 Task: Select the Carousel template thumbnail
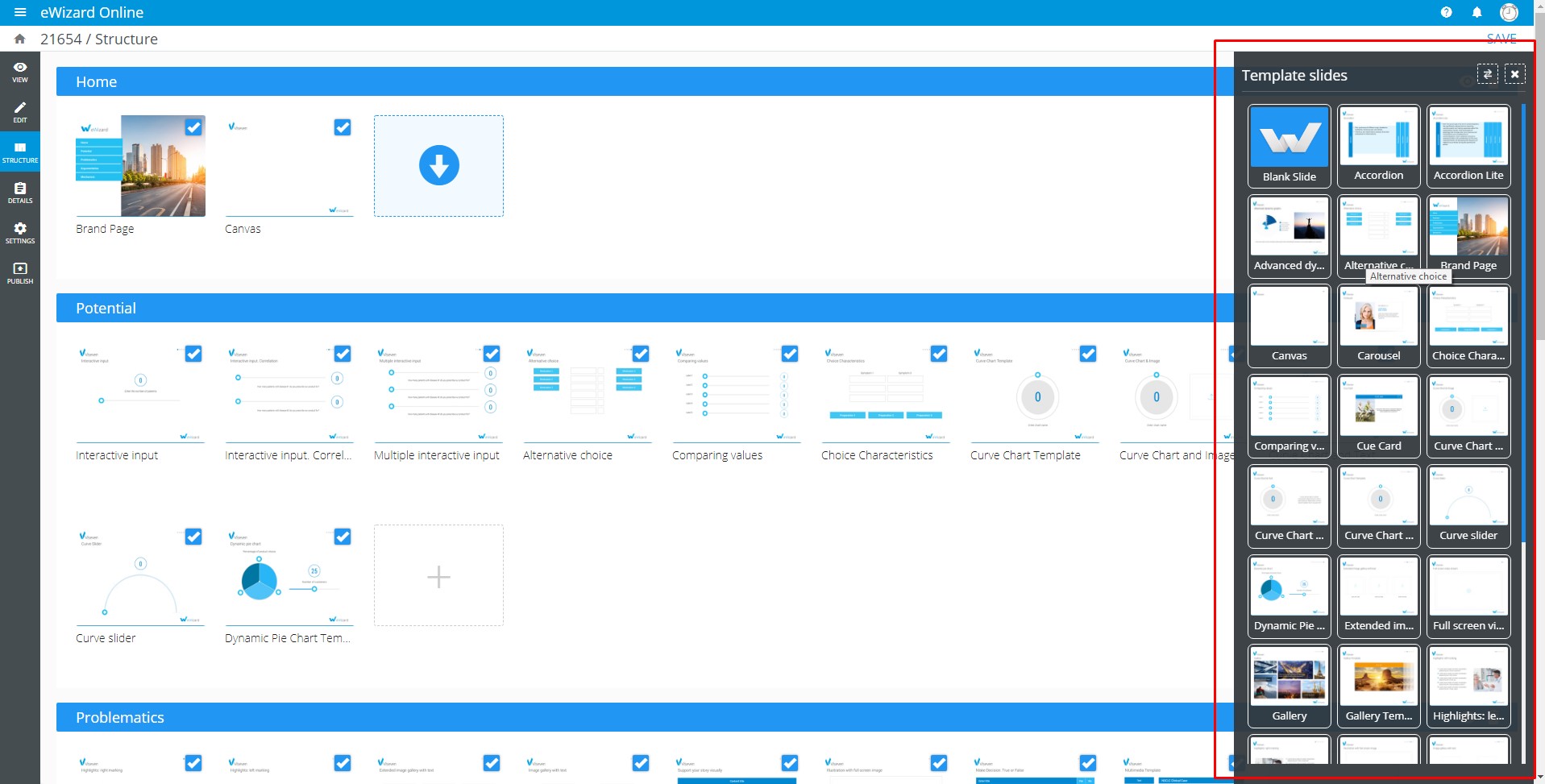click(1378, 326)
